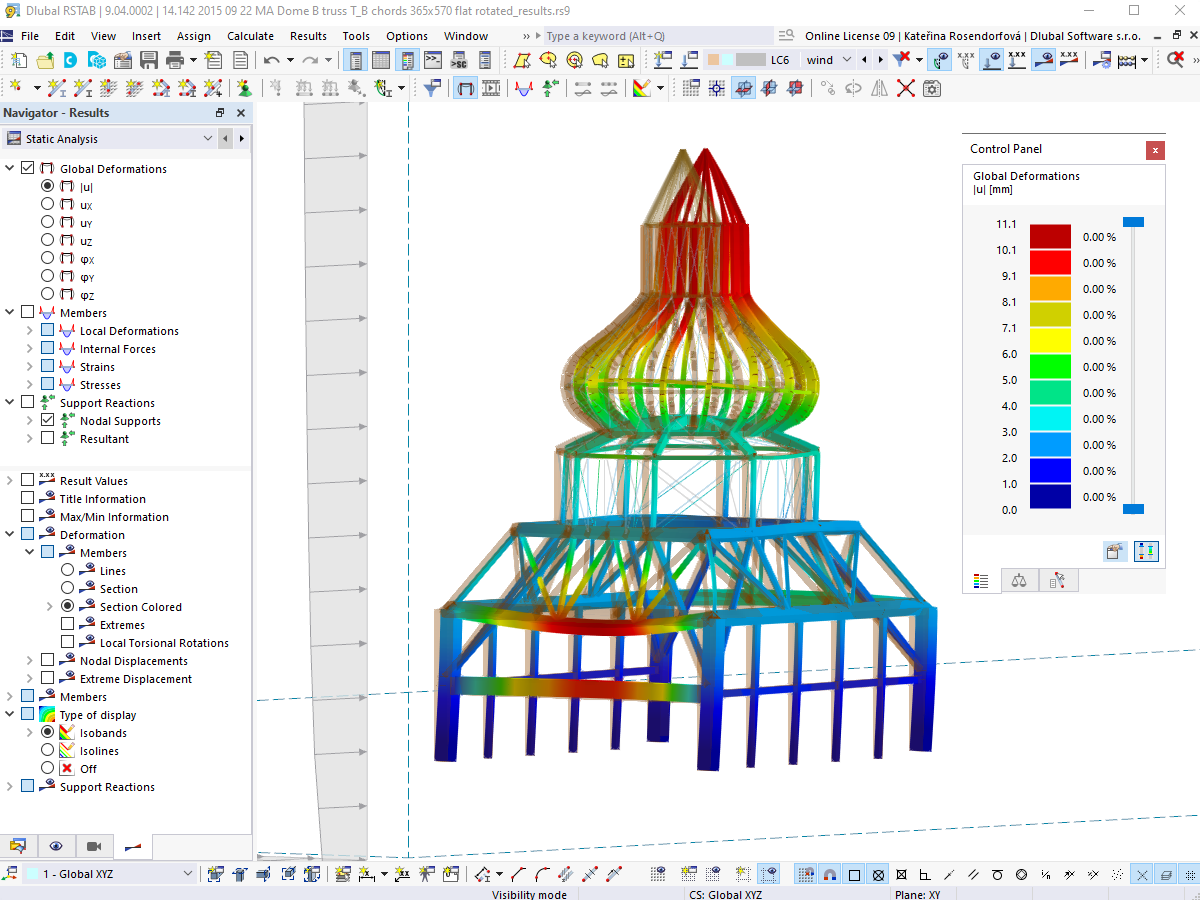The image size is (1200, 900).
Task: Click the Control Panel color legend tab icon
Action: tap(981, 580)
